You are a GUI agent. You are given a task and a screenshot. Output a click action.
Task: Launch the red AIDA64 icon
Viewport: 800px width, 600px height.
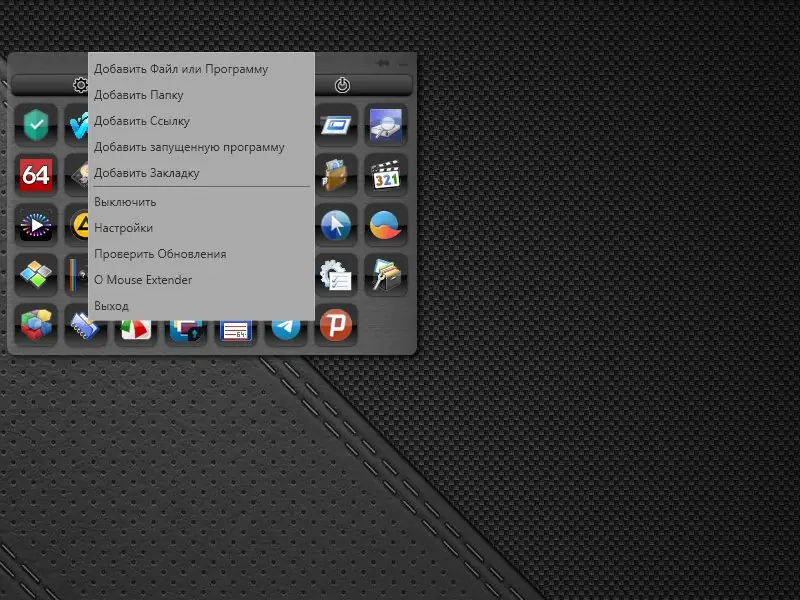[x=36, y=175]
